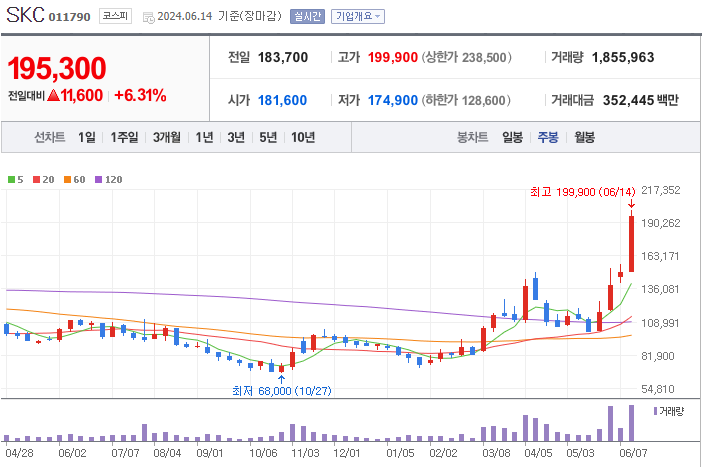Click the opening price 181,600
Viewport: 702px width, 467px height.
(283, 100)
